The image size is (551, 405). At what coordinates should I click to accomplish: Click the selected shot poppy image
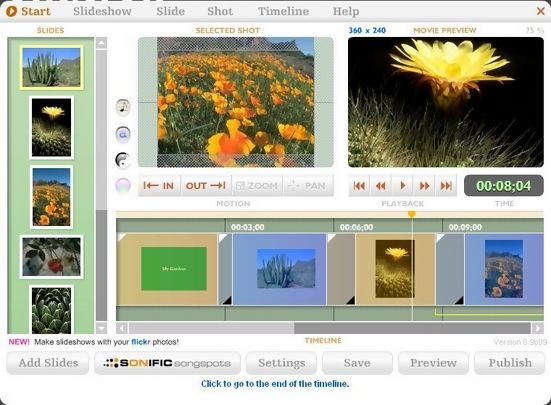[235, 102]
